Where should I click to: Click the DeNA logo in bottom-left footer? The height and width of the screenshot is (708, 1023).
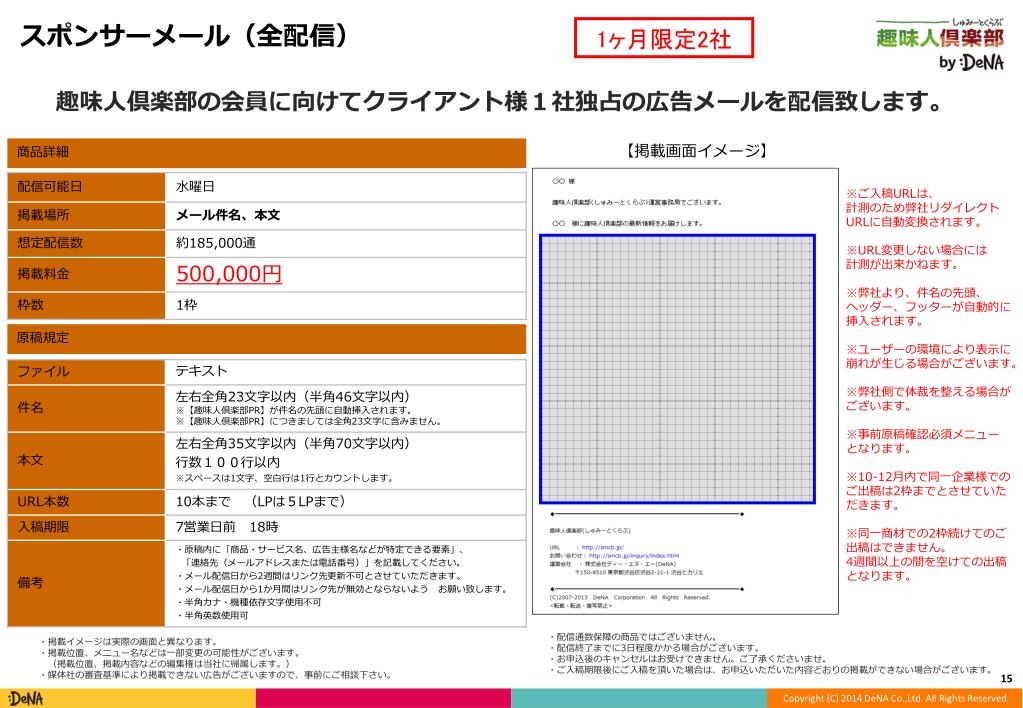25,698
